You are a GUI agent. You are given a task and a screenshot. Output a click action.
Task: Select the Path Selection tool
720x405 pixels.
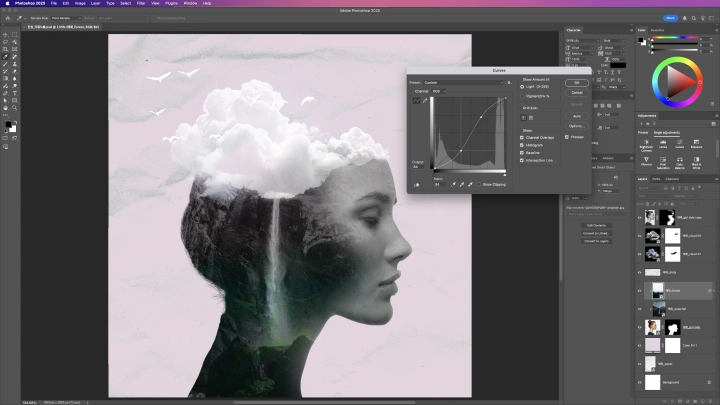pyautogui.click(x=6, y=100)
